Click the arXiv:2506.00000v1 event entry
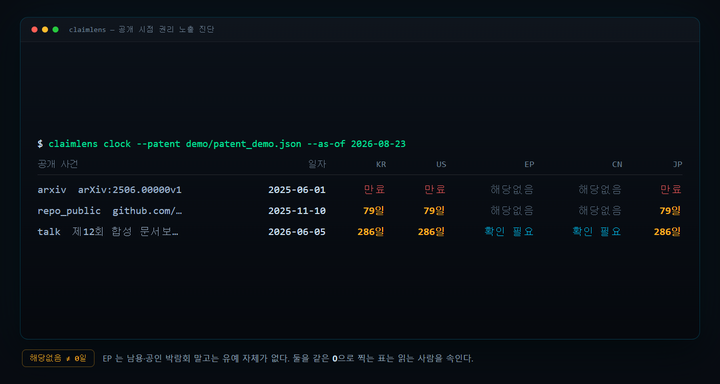720x384 pixels. (109, 190)
